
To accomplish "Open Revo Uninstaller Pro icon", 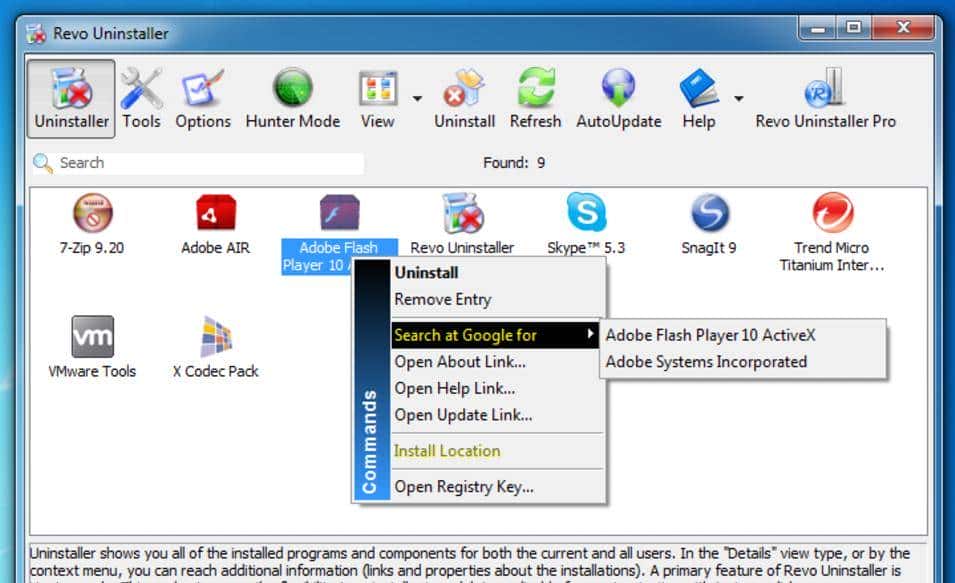I will pos(825,88).
